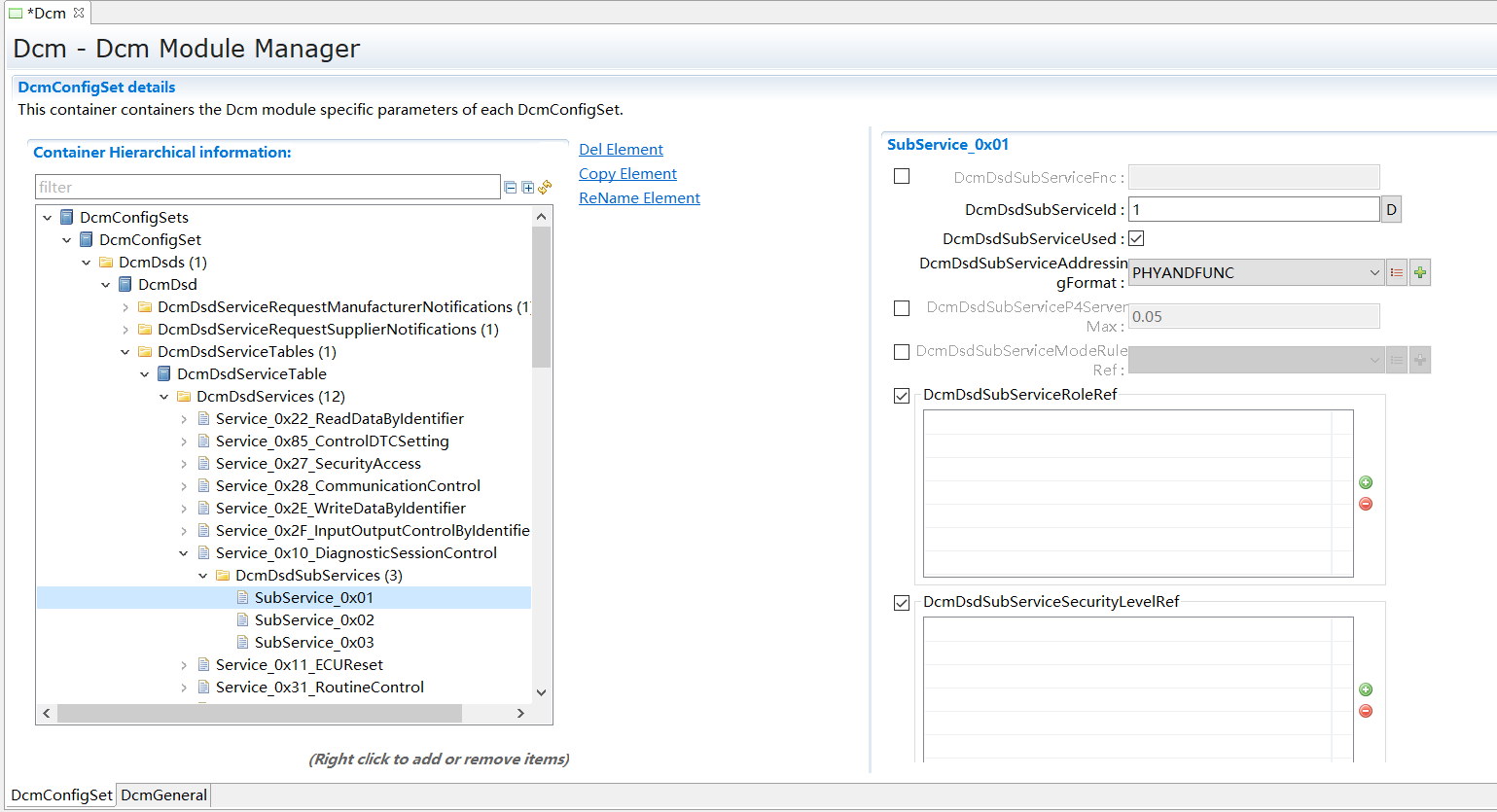Click the collapse all tree icon
Image resolution: width=1497 pixels, height=812 pixels.
point(511,188)
